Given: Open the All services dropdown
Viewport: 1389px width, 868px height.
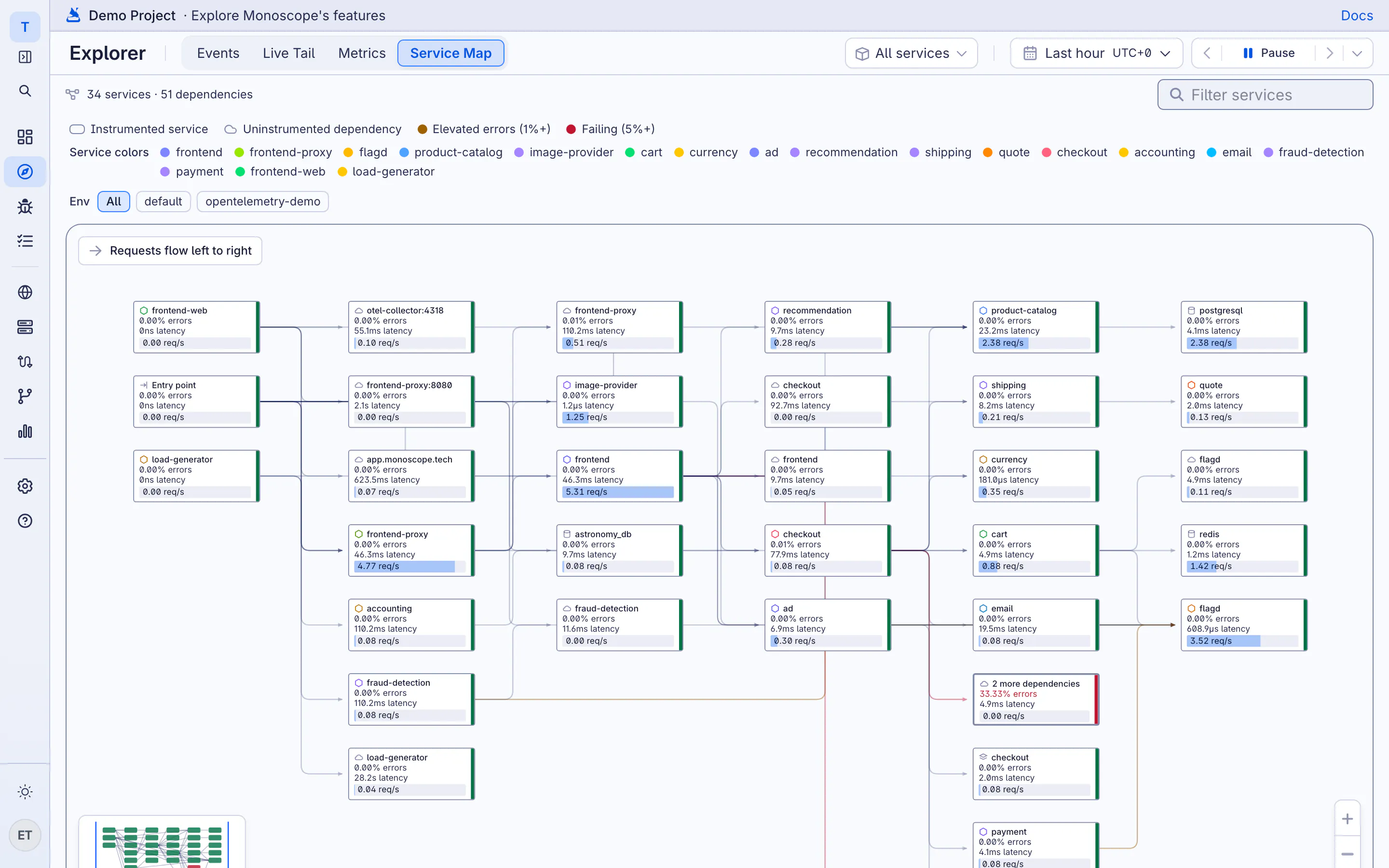Looking at the screenshot, I should coord(911,54).
